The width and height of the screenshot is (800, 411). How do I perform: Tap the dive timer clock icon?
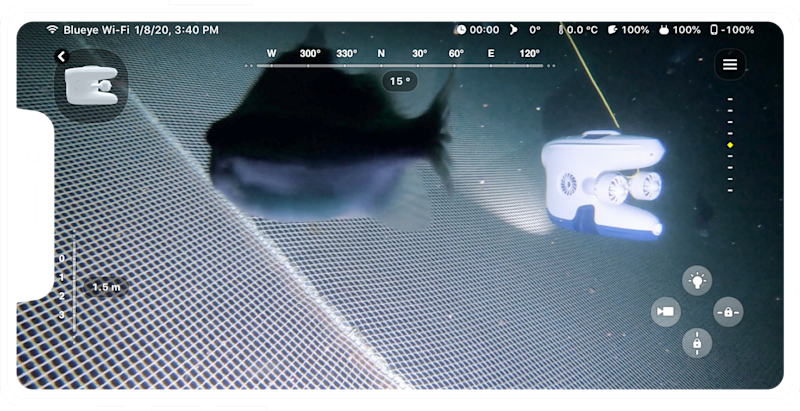pos(461,30)
